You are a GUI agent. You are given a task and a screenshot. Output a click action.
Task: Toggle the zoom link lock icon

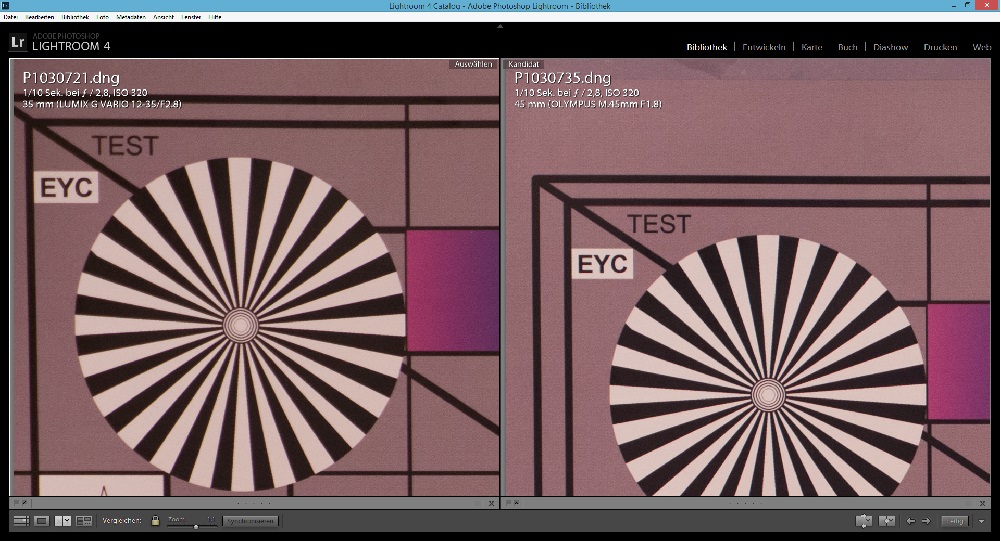tap(154, 520)
